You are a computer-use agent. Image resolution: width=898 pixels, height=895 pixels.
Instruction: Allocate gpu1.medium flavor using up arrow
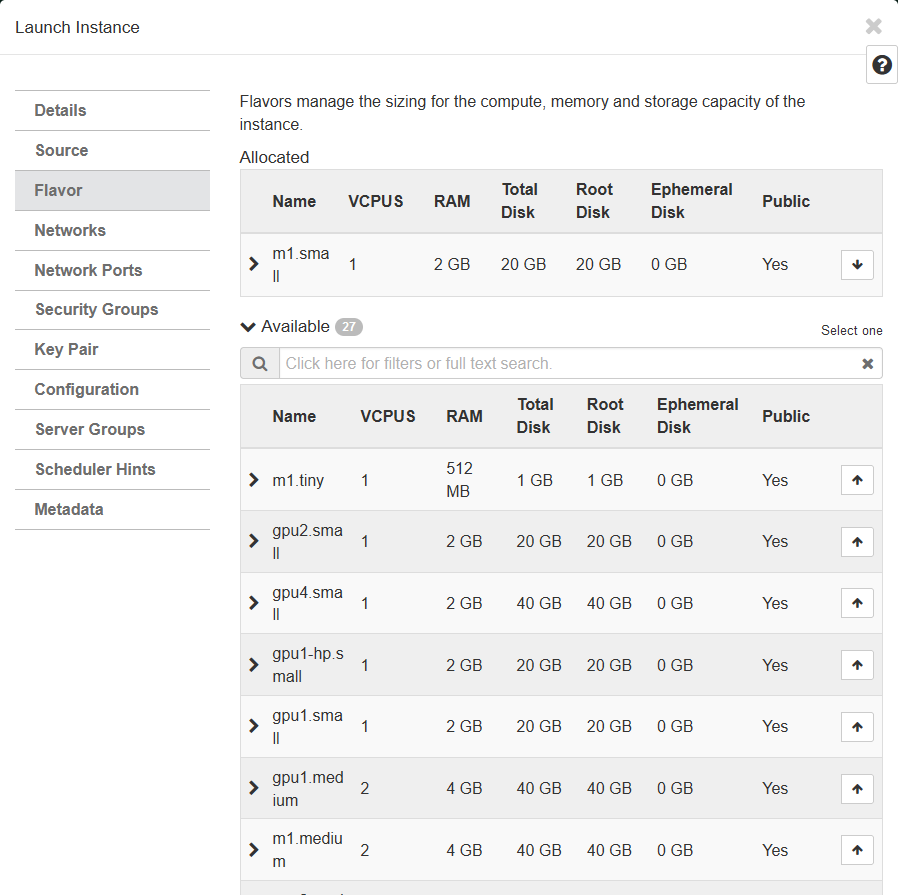click(x=857, y=789)
